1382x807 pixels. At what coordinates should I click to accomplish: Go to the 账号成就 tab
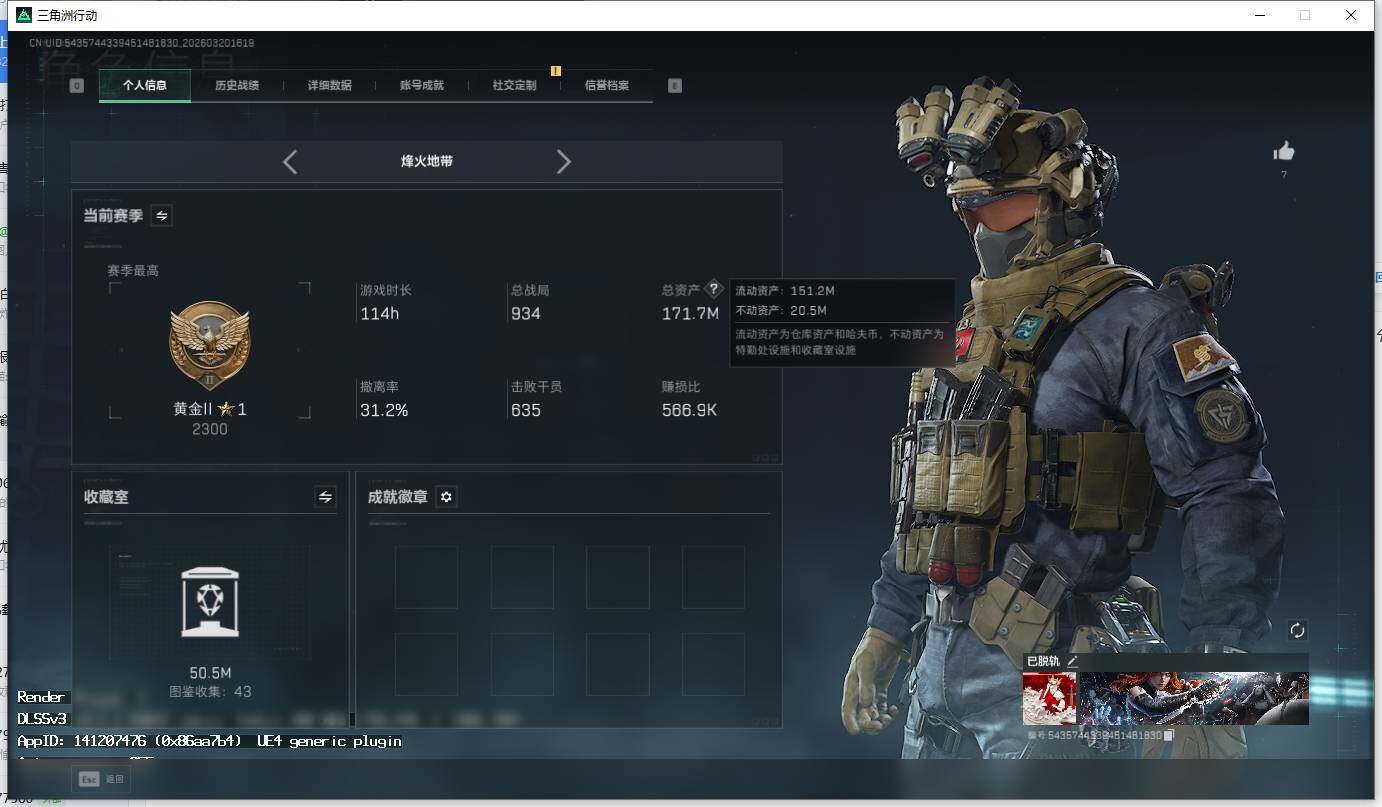[x=422, y=86]
